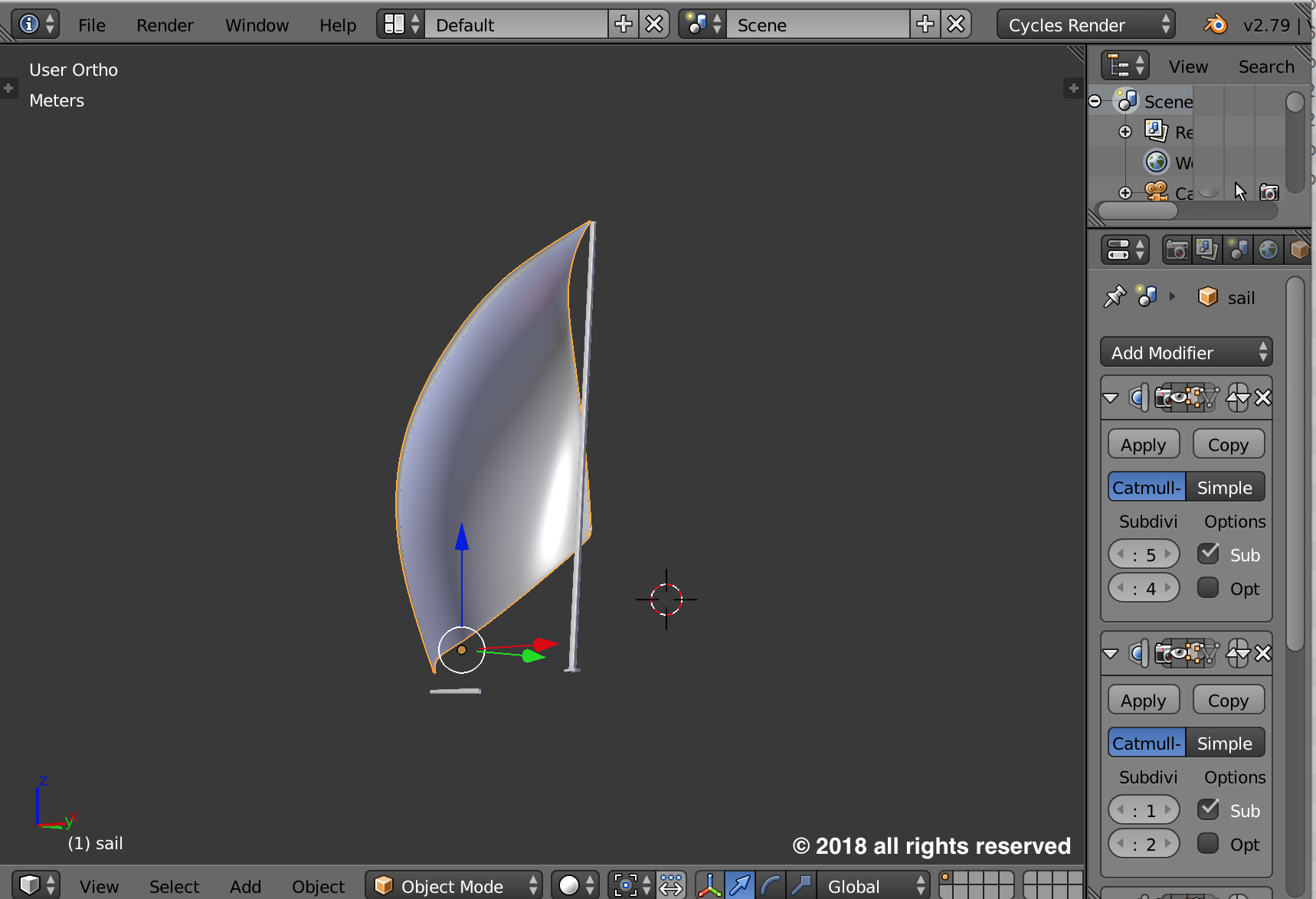Apply the first Subdivision modifier
1316x899 pixels.
pyautogui.click(x=1143, y=445)
